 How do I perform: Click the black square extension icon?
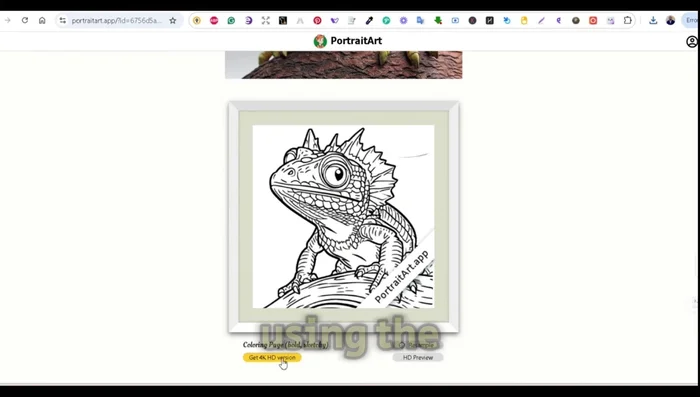[283, 21]
